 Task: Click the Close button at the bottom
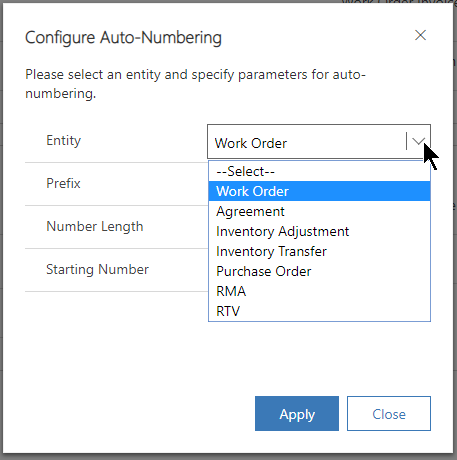coord(389,414)
